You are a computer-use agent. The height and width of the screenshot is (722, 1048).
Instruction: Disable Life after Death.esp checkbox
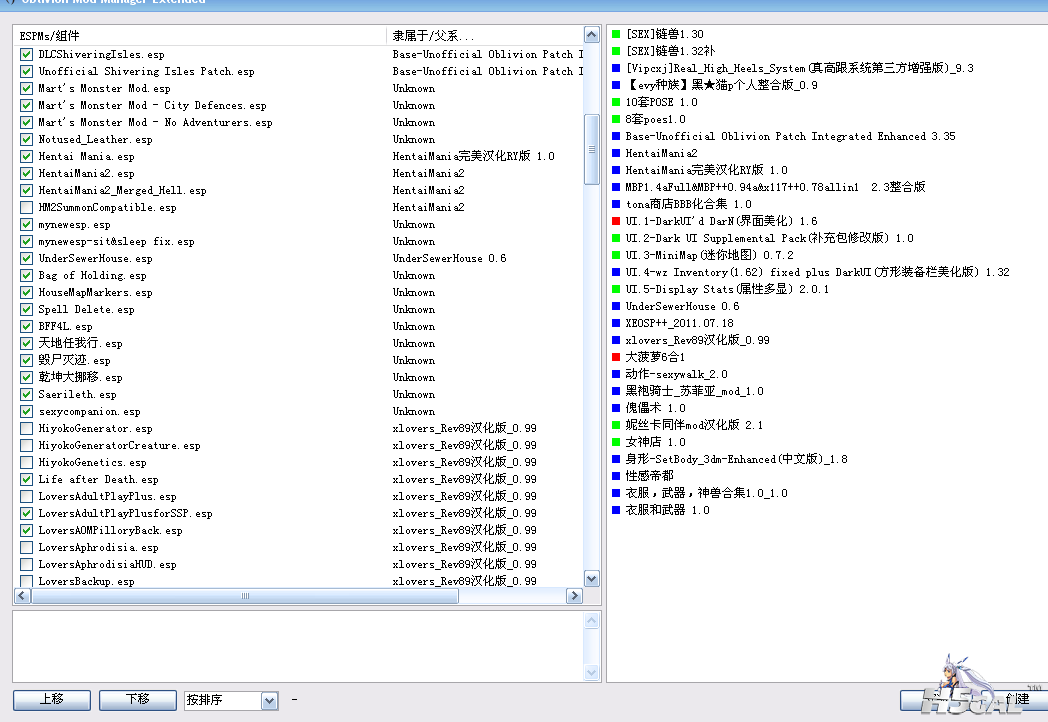click(27, 479)
